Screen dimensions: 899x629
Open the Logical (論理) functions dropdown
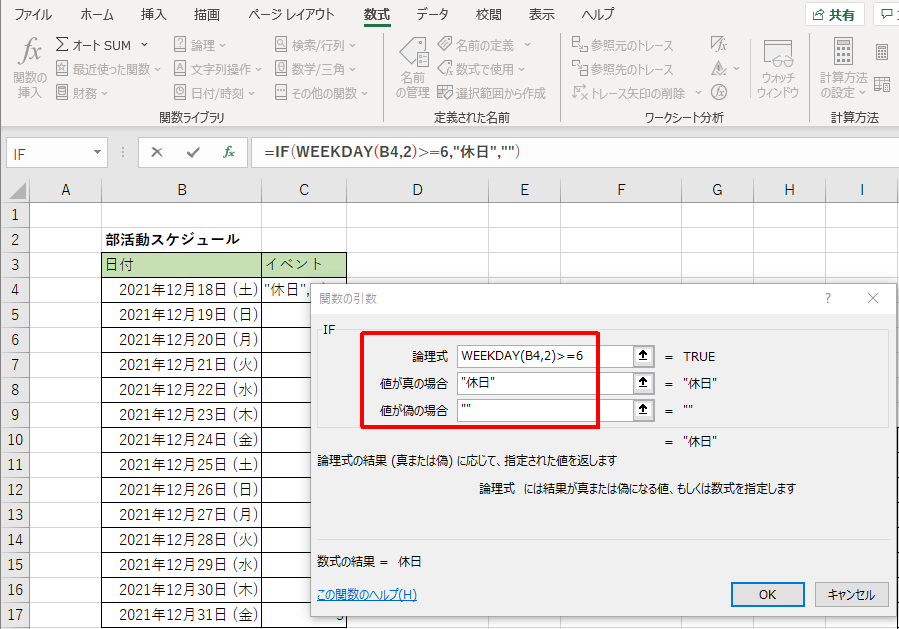200,45
